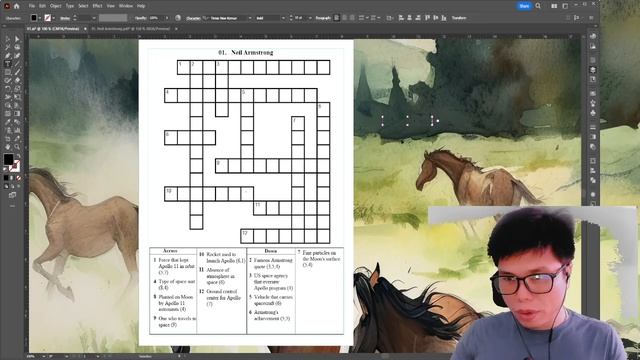Click the Recolor Artwork circle icon
Viewport: 640px width, 360px height.
(x=178, y=18)
